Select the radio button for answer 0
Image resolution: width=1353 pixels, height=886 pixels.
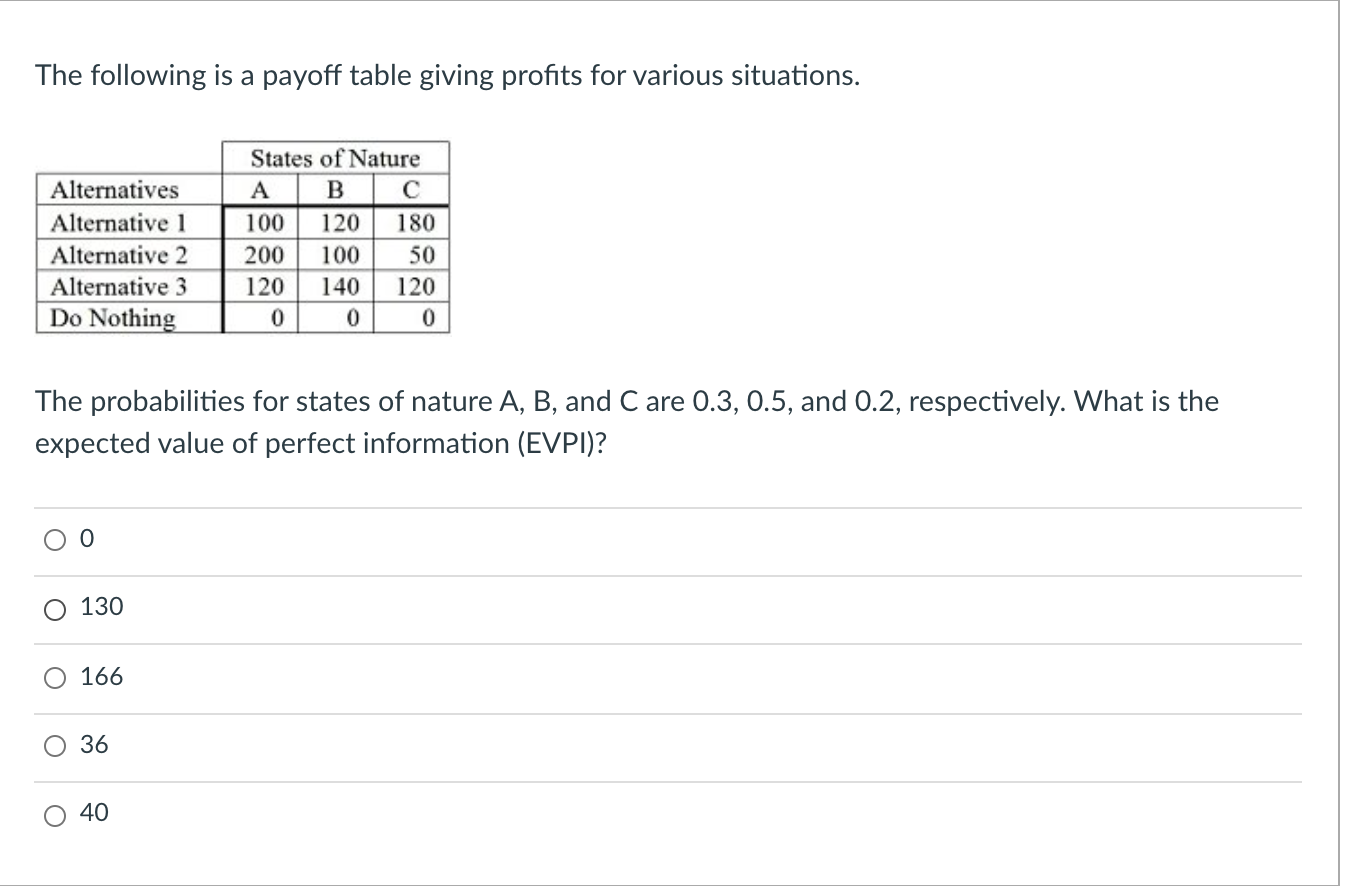coord(54,540)
